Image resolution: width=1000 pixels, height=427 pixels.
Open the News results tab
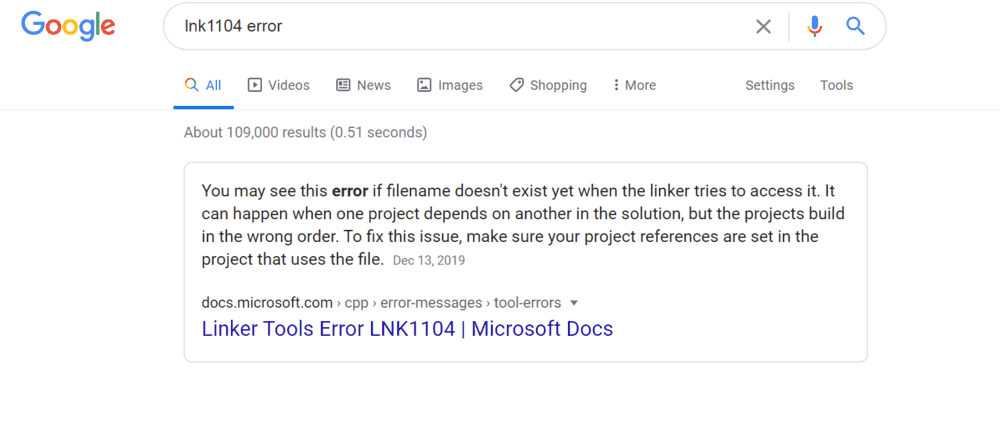click(363, 86)
